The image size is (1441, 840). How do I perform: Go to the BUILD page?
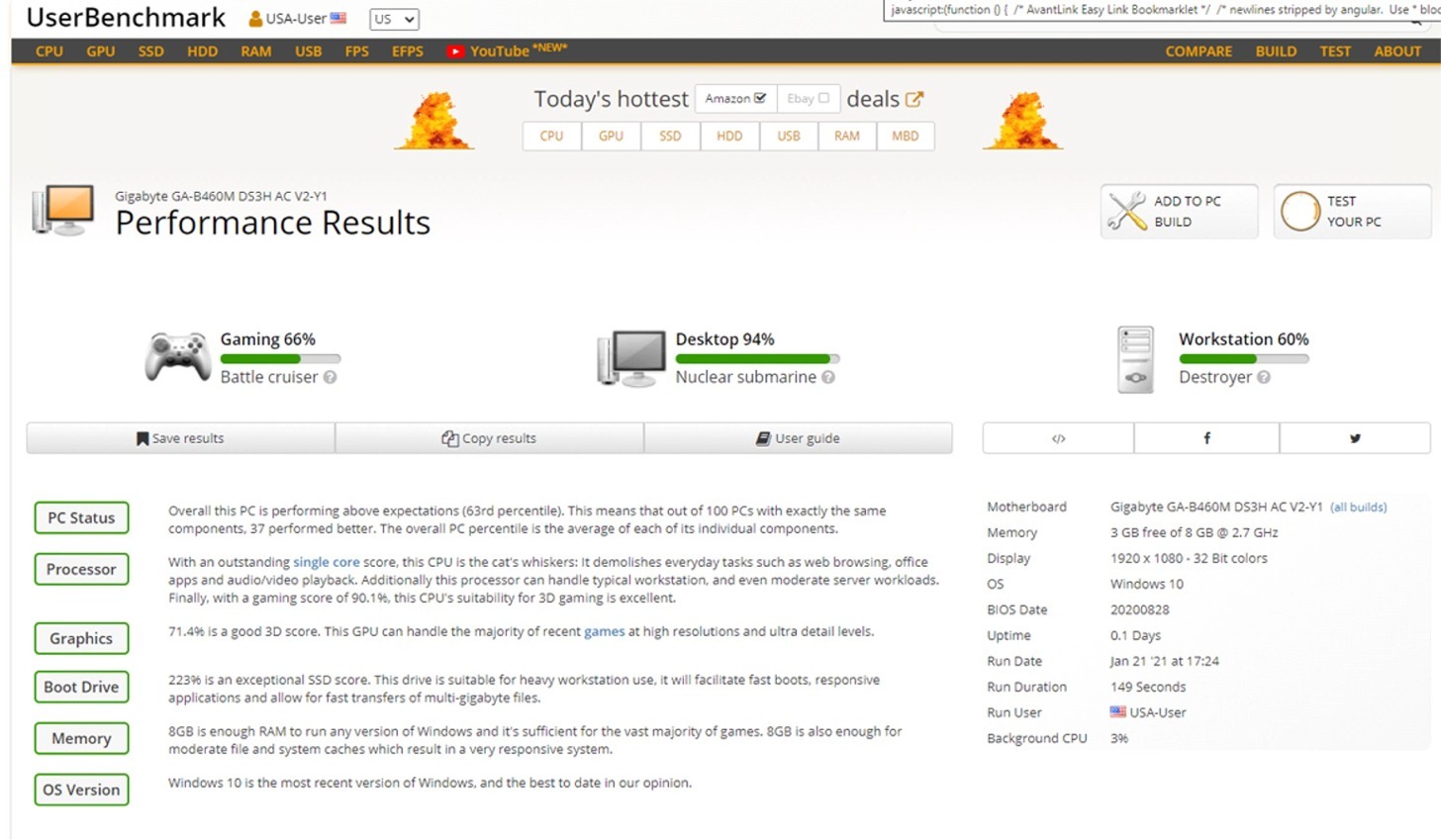coord(1277,51)
